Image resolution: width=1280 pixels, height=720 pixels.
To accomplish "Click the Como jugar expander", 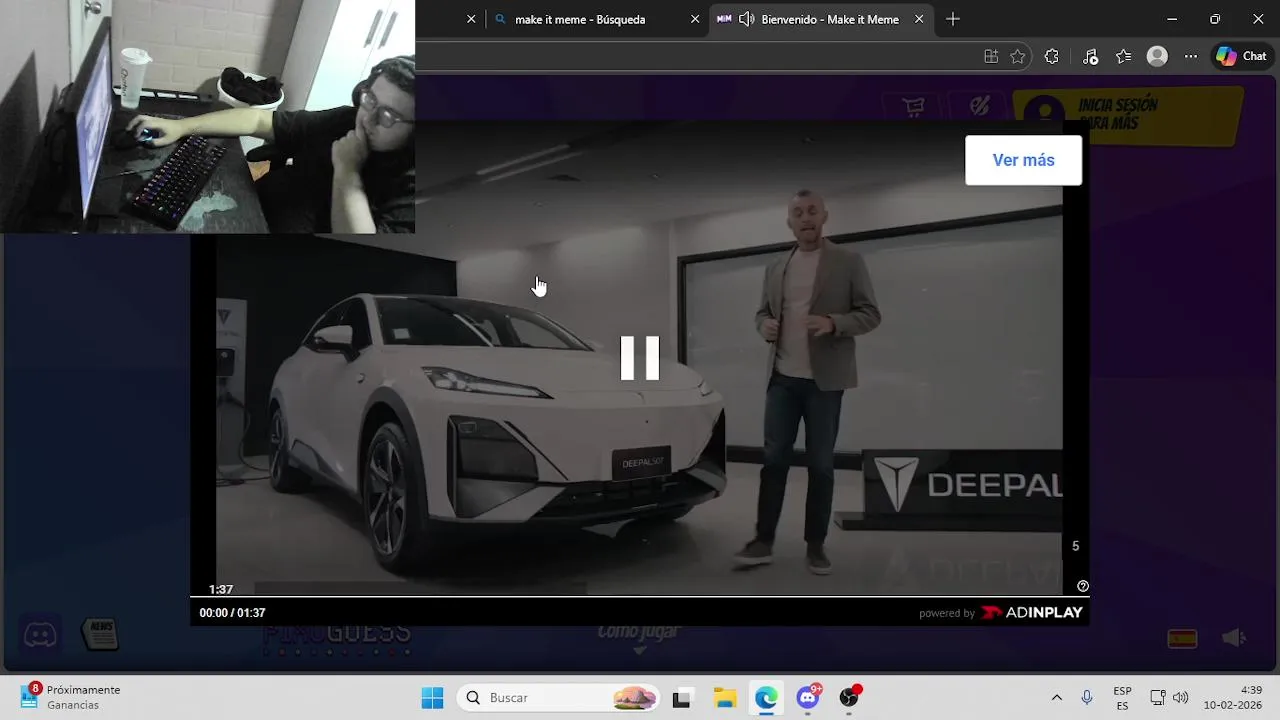I will [639, 637].
